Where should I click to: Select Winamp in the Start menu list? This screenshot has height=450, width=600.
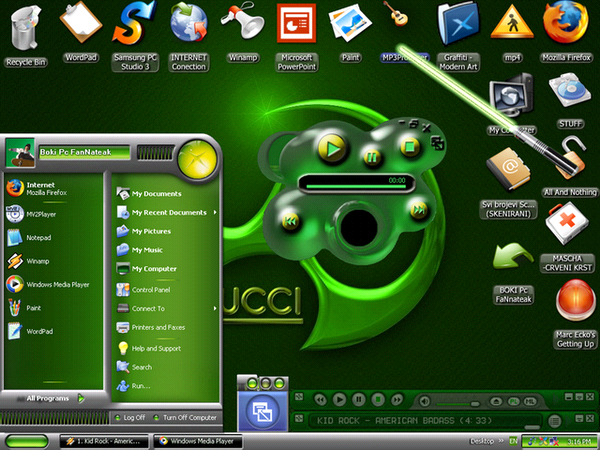pyautogui.click(x=54, y=261)
